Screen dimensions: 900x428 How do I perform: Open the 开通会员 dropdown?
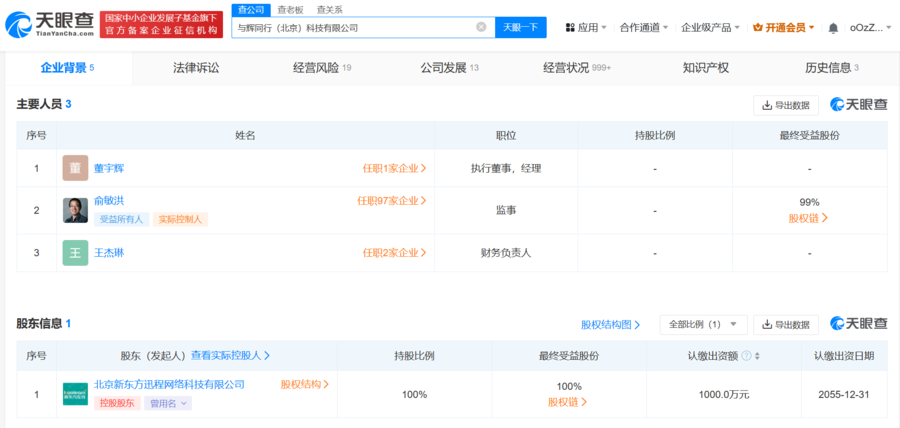(x=783, y=28)
